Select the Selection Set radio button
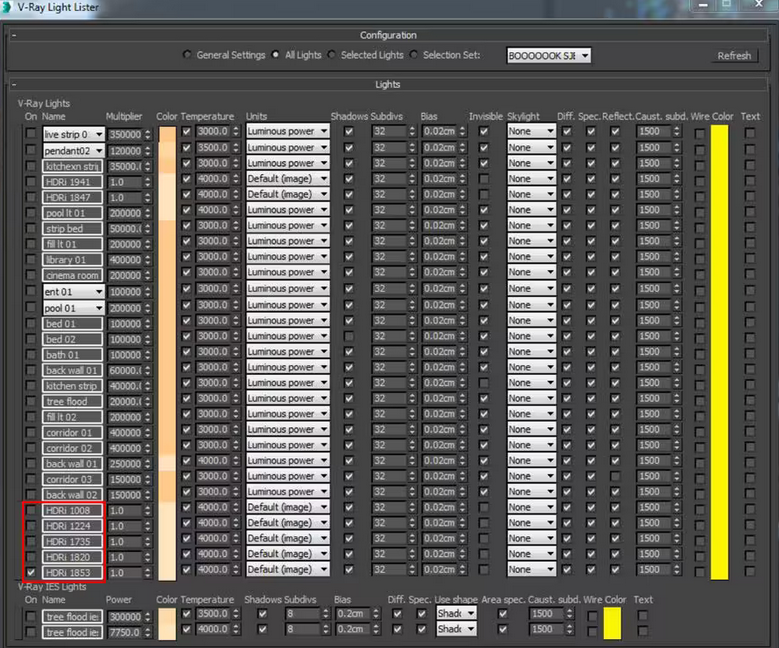 click(x=413, y=55)
